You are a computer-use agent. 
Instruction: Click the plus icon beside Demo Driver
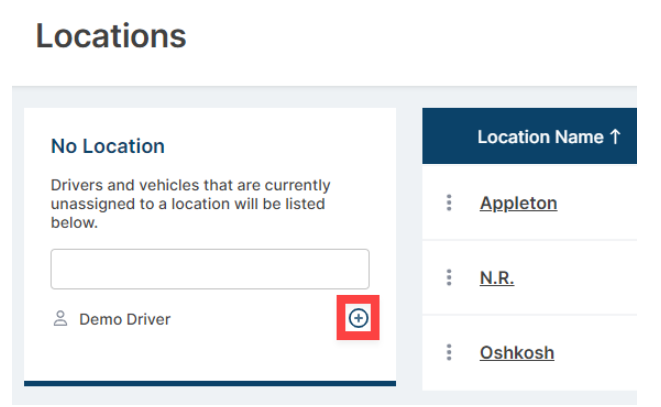(358, 318)
